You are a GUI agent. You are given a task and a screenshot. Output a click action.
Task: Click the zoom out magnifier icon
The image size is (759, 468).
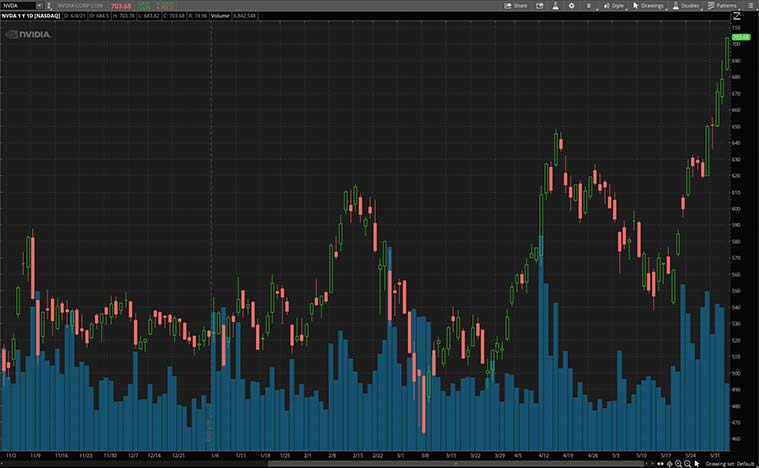click(x=689, y=463)
